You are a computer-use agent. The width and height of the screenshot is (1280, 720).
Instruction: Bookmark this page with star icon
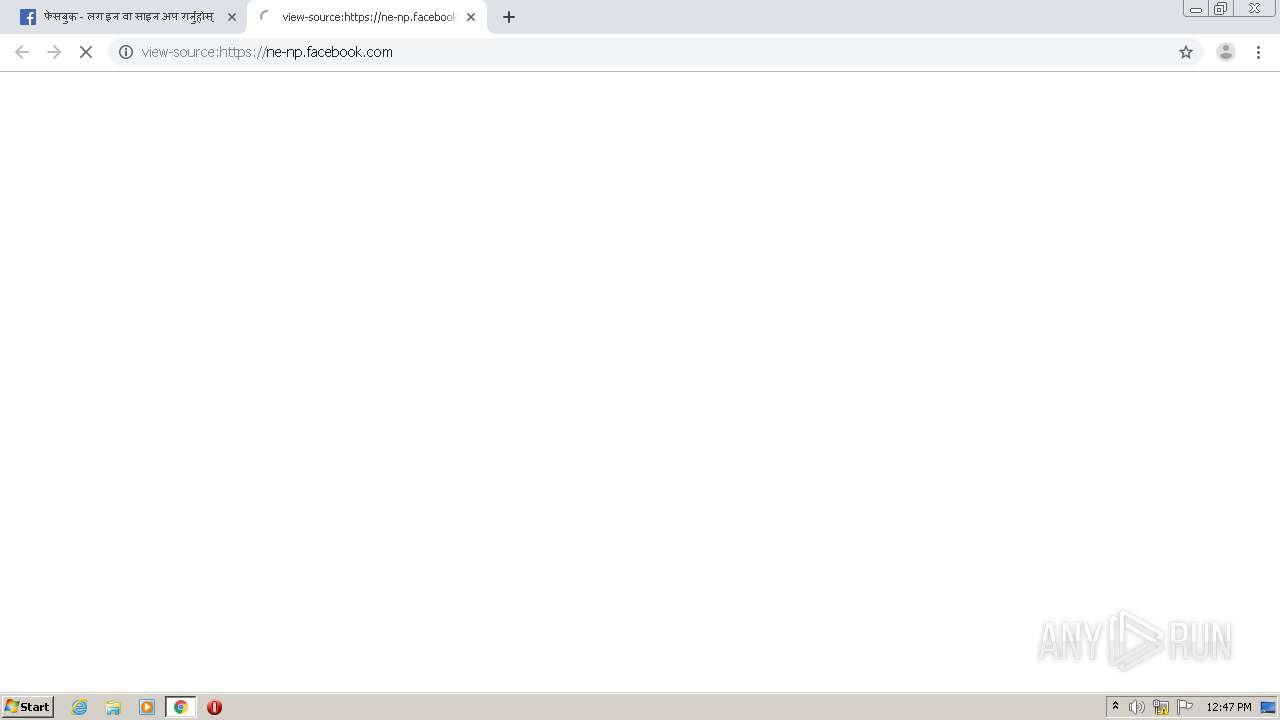pyautogui.click(x=1186, y=52)
